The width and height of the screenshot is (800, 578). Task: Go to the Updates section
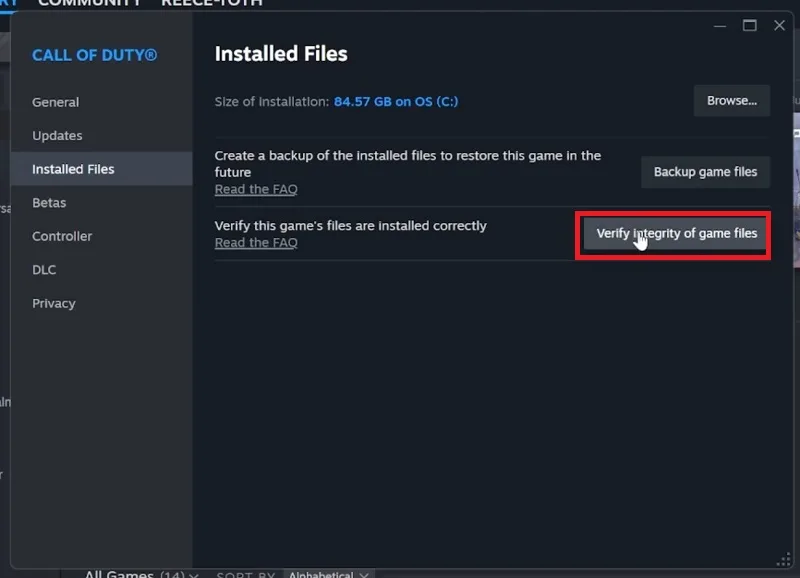[57, 136]
